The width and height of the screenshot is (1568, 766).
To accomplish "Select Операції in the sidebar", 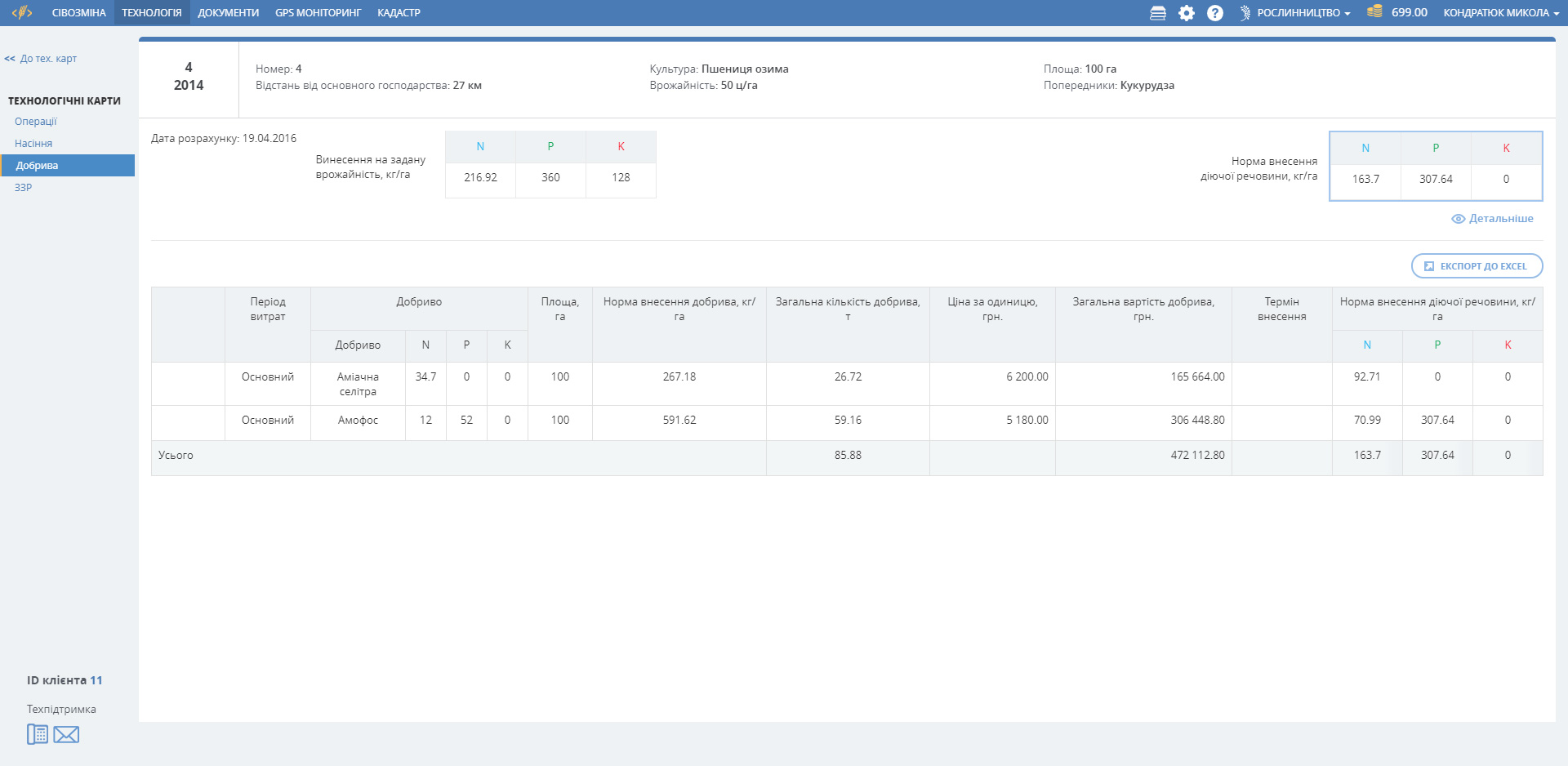I will point(36,122).
